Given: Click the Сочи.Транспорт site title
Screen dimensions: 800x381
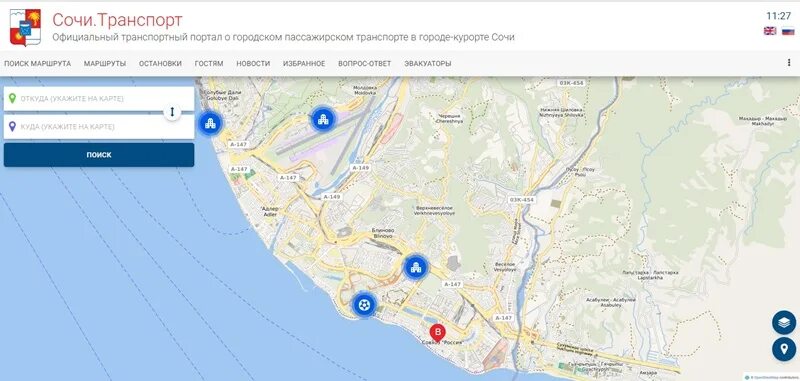Looking at the screenshot, I should 117,20.
